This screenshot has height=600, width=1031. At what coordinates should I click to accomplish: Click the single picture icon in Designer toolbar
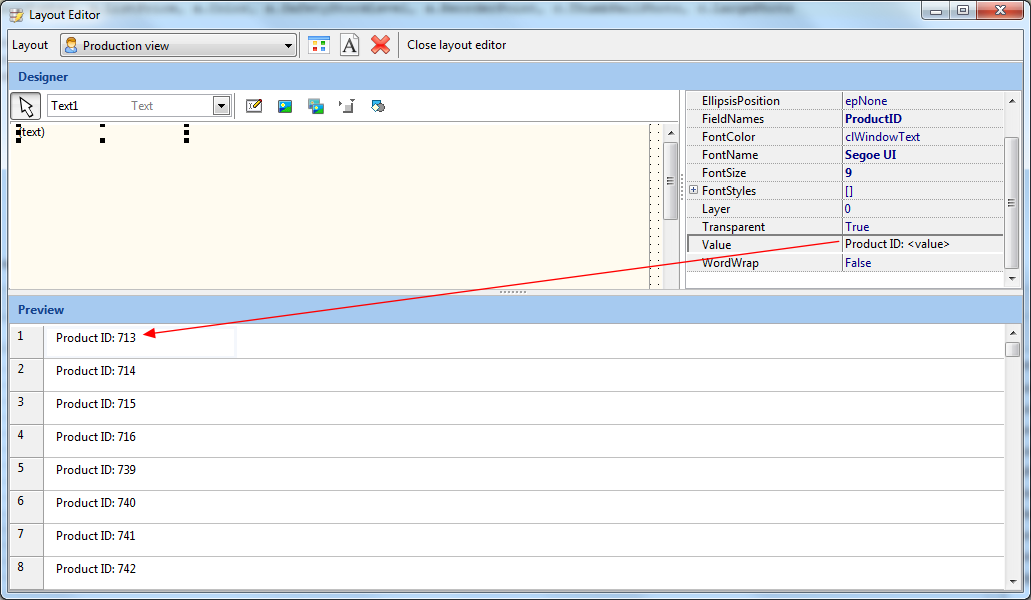point(285,106)
